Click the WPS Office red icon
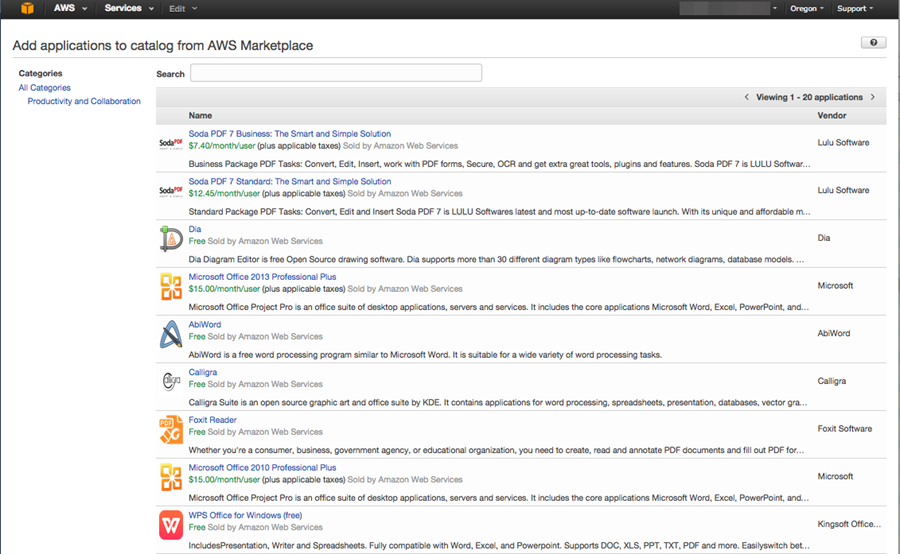Screen dimensions: 900x554 [x=171, y=525]
